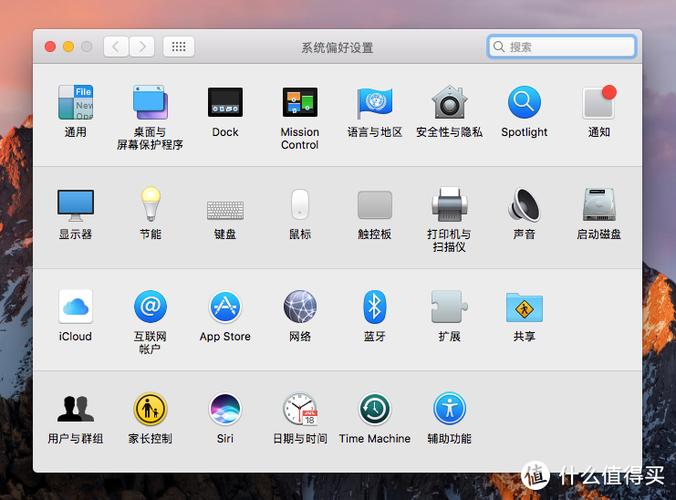
Task: Open 启动磁盘 startup disk icon
Action: 599,204
